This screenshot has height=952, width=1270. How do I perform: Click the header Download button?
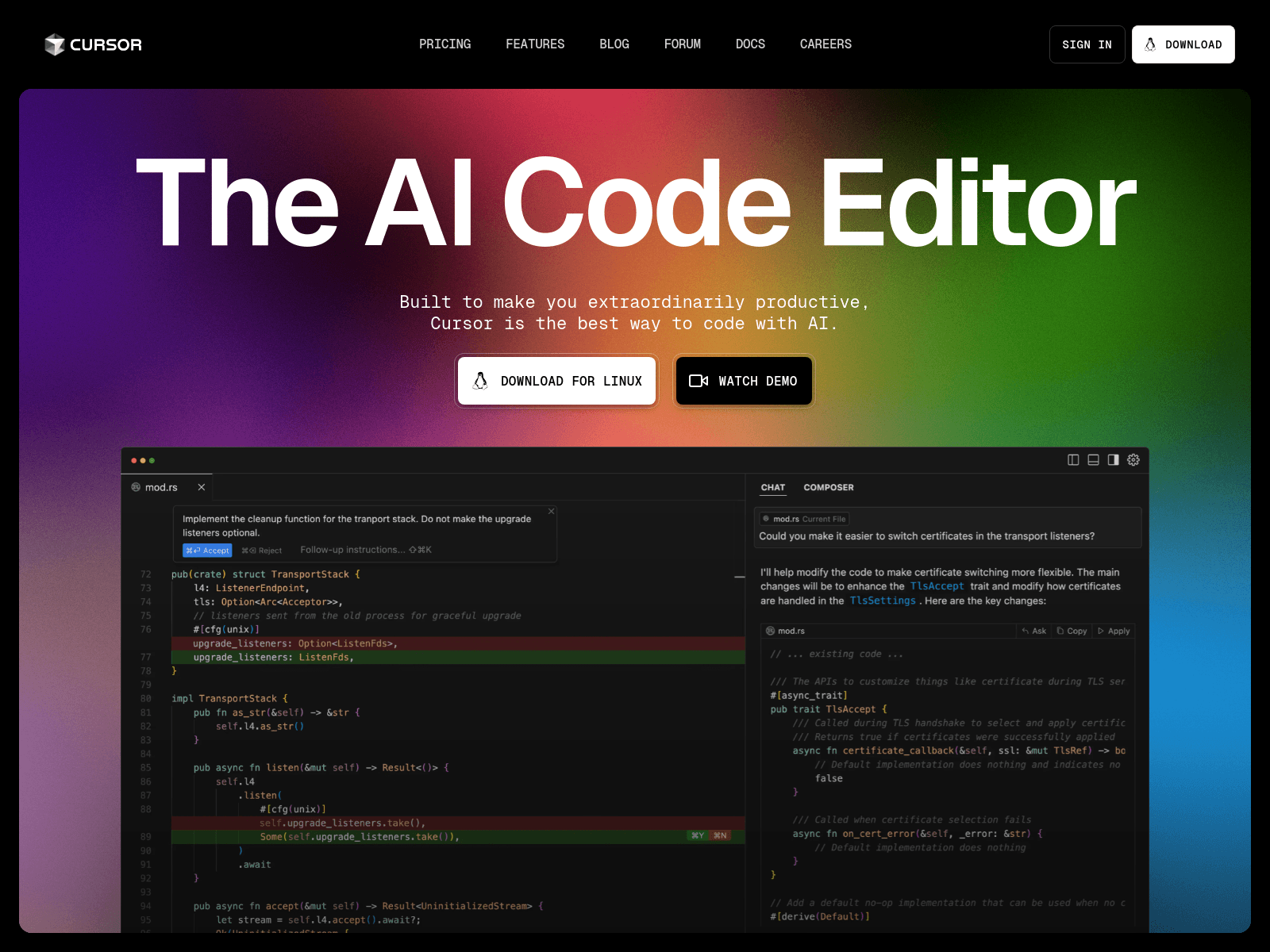(x=1183, y=44)
